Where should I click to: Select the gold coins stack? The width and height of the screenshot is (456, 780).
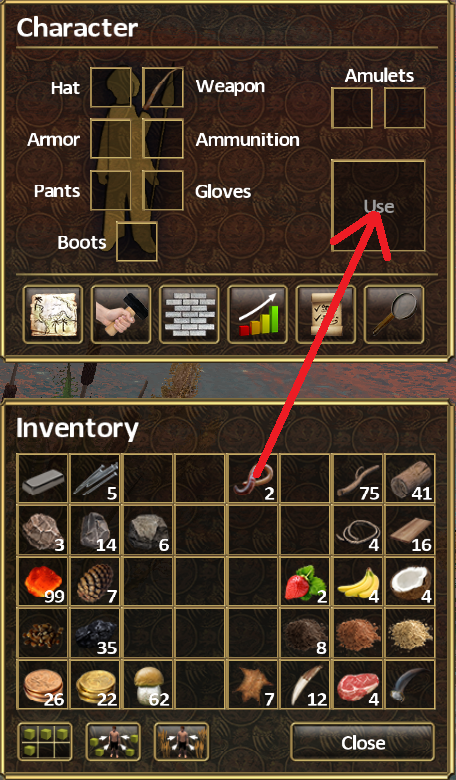pyautogui.click(x=95, y=685)
